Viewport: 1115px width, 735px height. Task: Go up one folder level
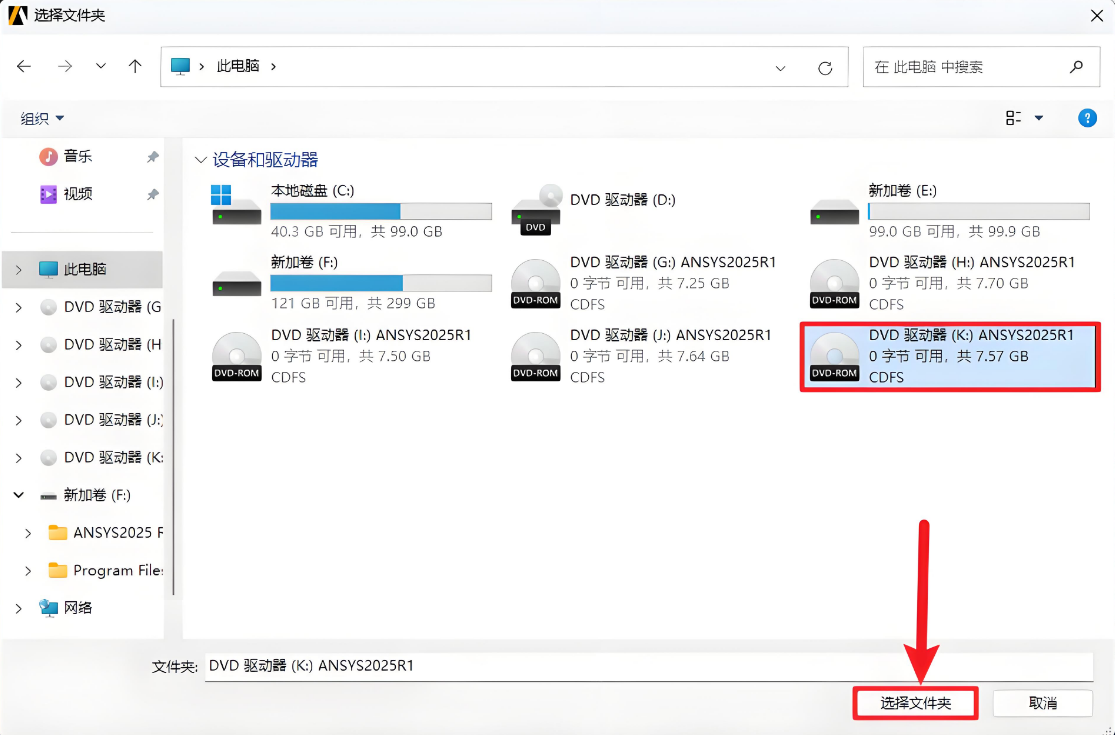[x=135, y=66]
